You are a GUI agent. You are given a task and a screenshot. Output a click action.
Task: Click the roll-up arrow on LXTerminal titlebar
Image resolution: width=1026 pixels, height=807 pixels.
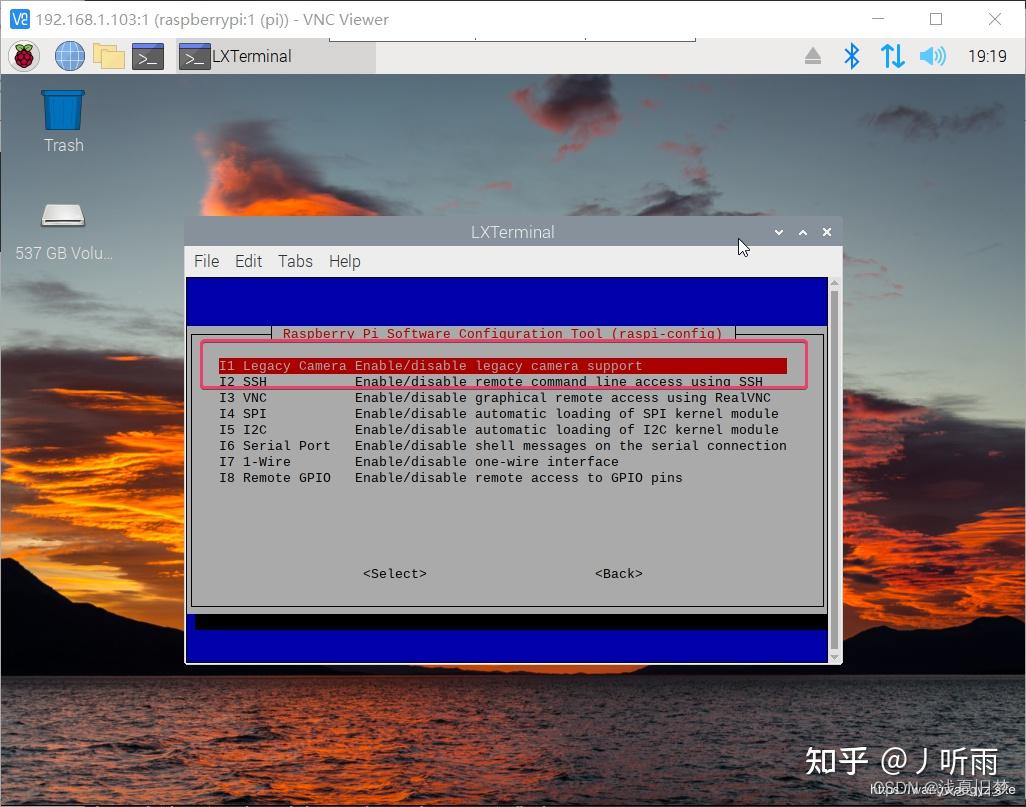[802, 231]
